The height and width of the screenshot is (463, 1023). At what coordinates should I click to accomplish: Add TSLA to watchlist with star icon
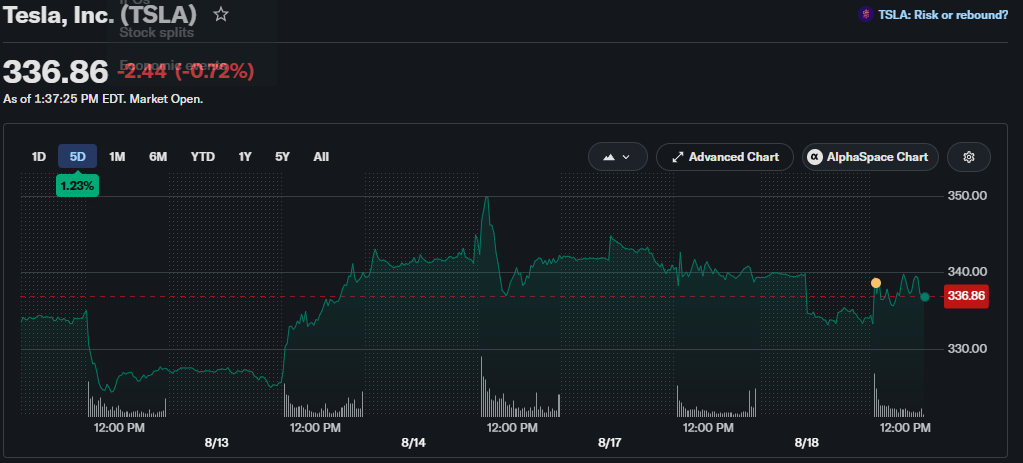pos(221,14)
